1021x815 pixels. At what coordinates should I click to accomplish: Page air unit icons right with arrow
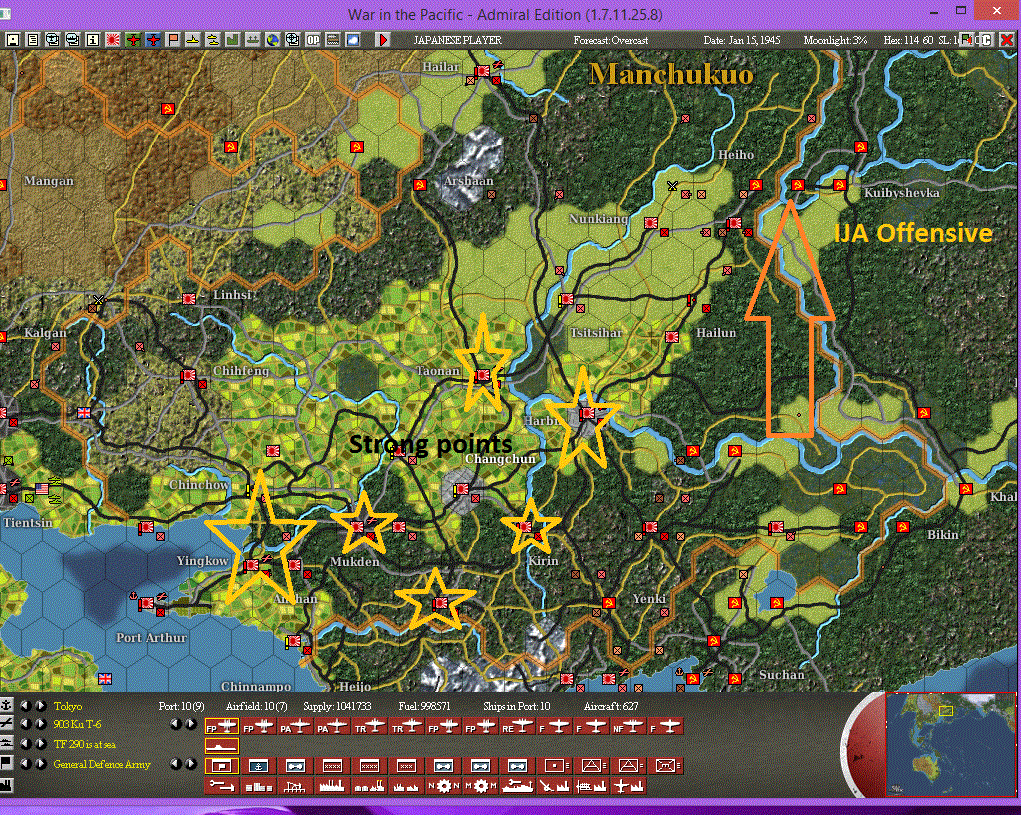point(191,723)
